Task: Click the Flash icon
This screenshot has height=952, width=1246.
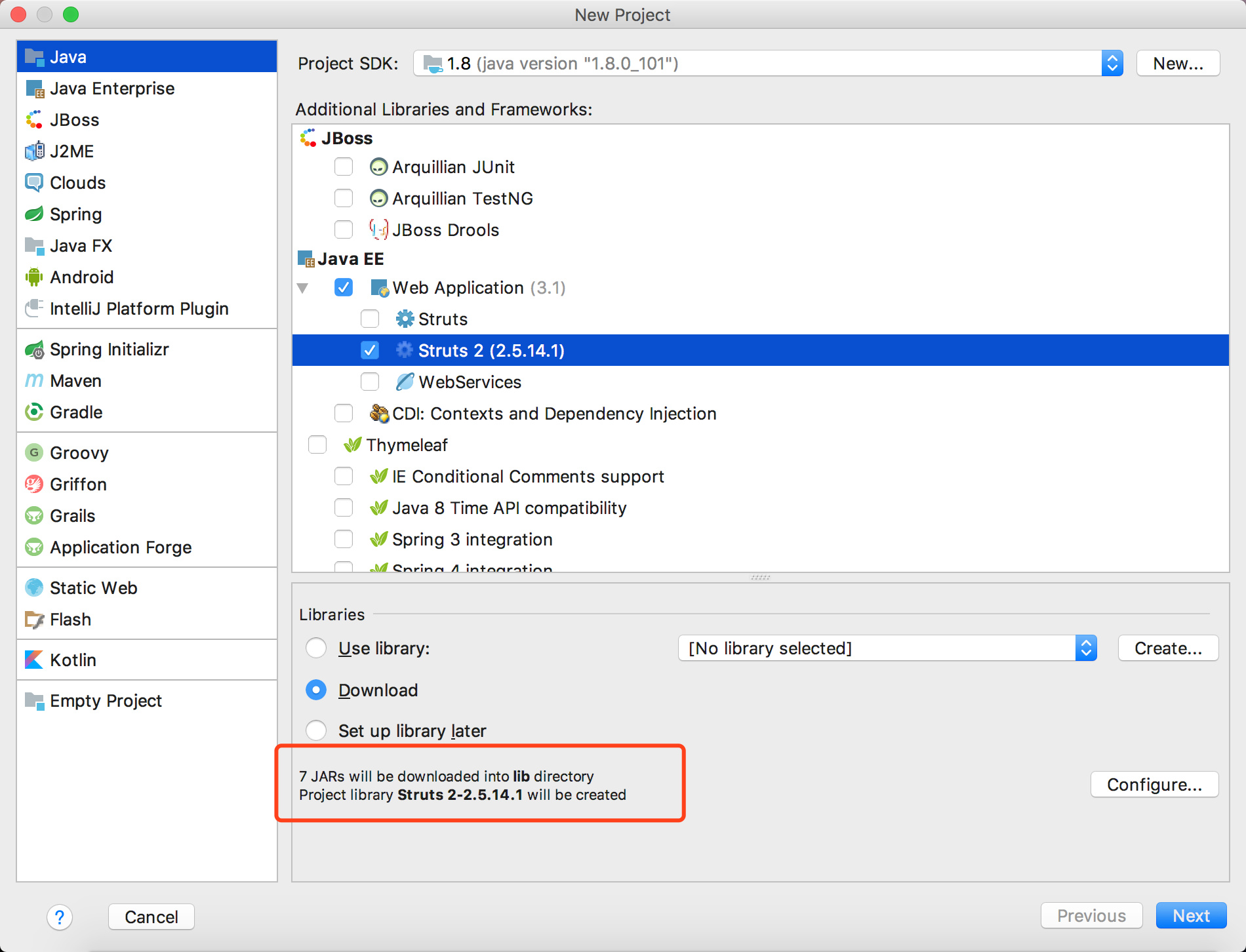Action: click(34, 620)
